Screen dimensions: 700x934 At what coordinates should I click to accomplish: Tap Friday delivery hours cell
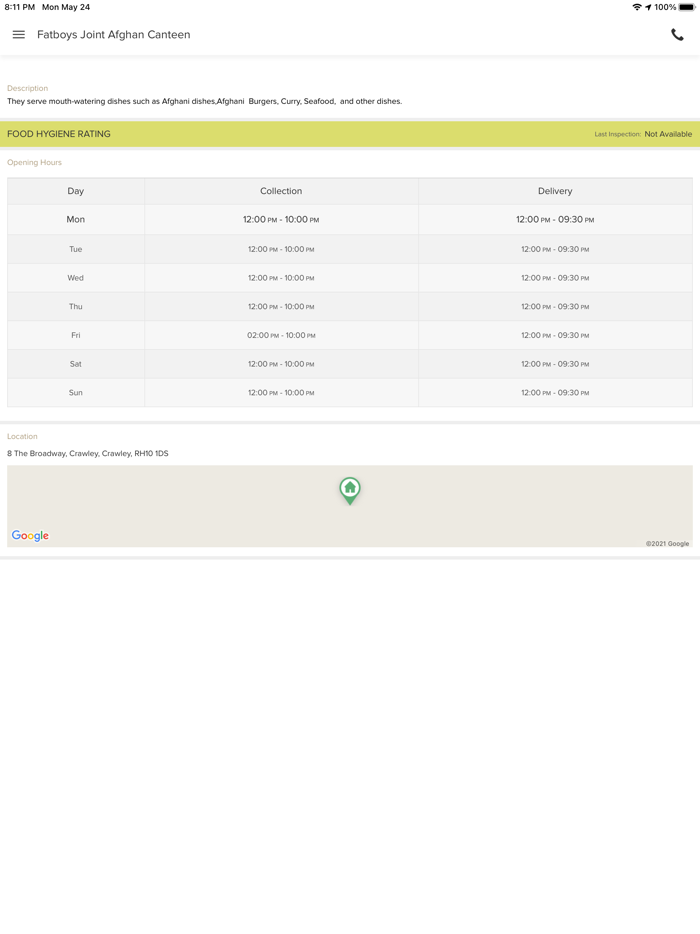pos(555,335)
